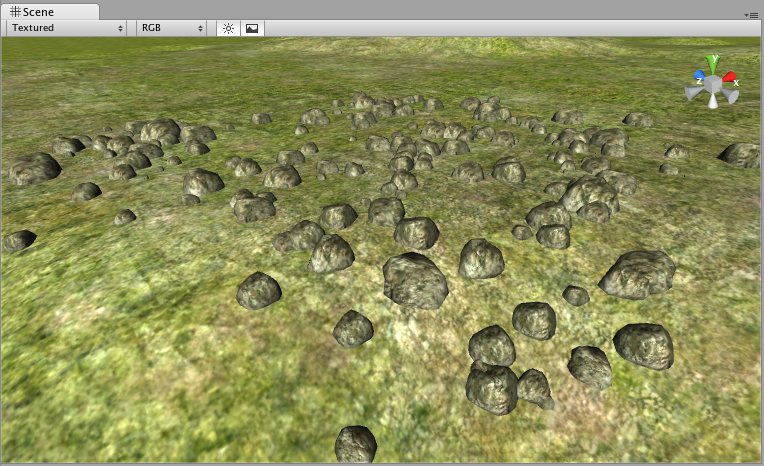Open the Textured draw mode dropdown
Image resolution: width=764 pixels, height=466 pixels.
coord(67,28)
